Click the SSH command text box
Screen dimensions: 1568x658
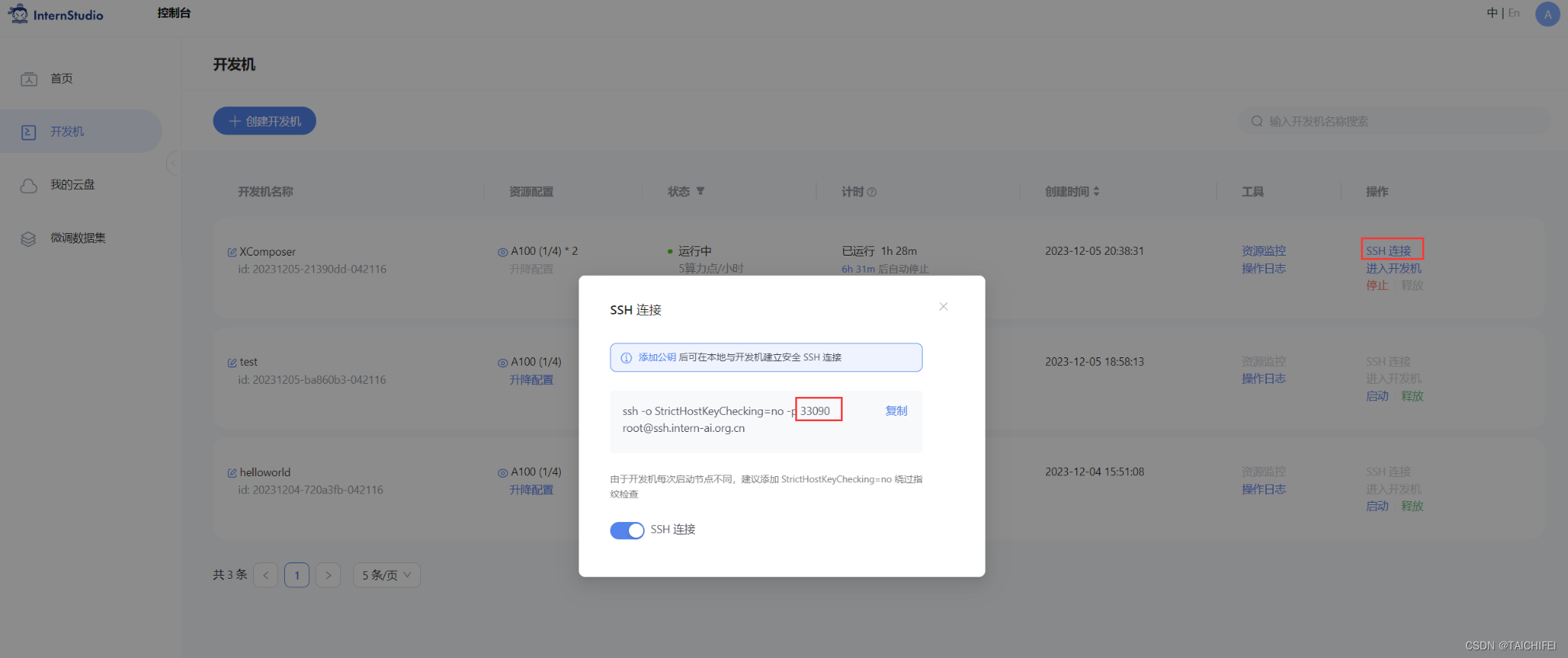pos(766,421)
